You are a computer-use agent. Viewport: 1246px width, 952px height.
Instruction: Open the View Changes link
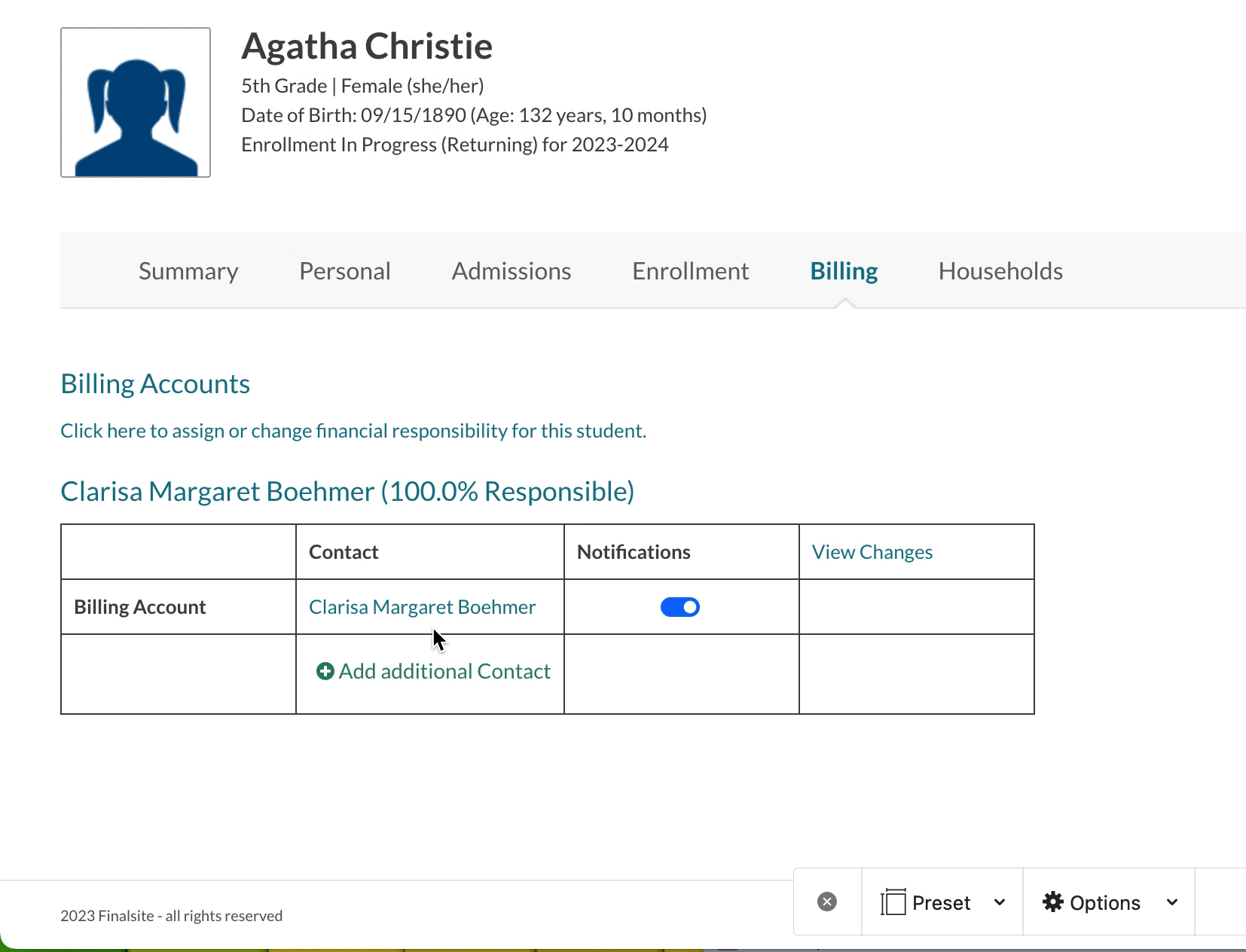[872, 552]
